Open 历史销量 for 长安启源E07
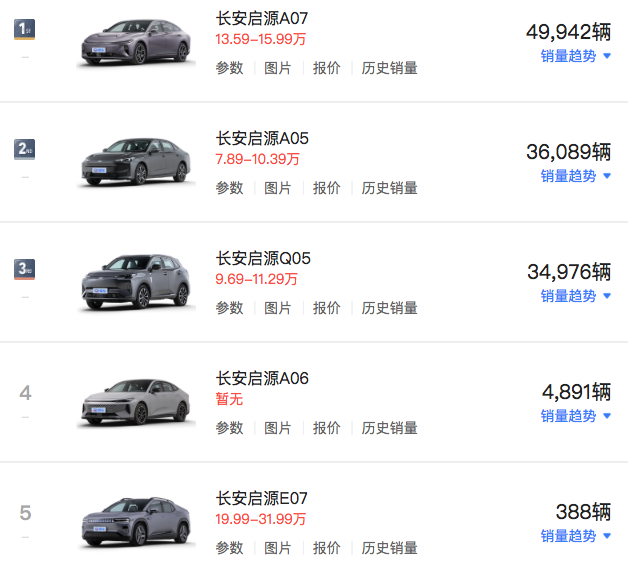This screenshot has width=628, height=570. pos(390,548)
